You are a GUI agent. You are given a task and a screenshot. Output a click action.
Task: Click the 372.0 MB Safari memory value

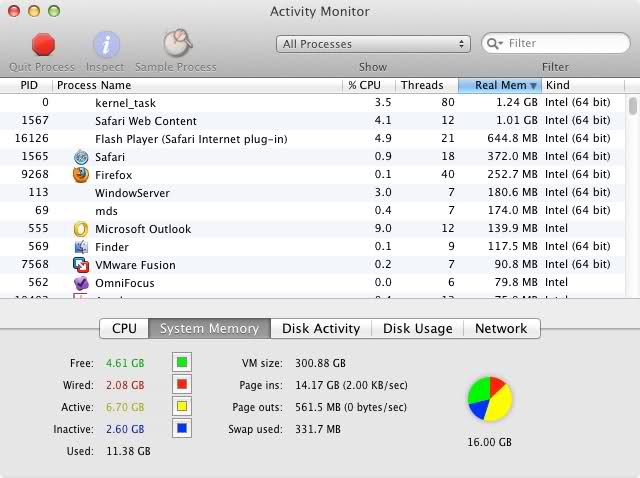(x=512, y=156)
